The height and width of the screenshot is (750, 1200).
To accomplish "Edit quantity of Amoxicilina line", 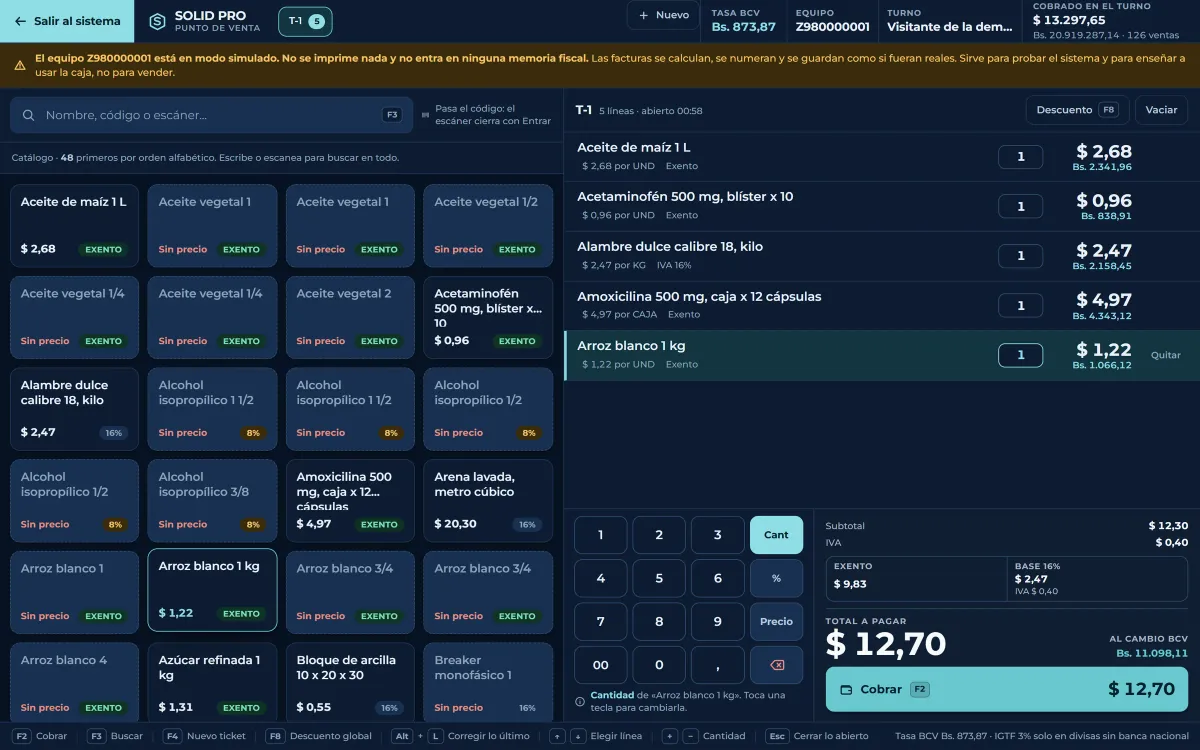I will [x=1021, y=306].
